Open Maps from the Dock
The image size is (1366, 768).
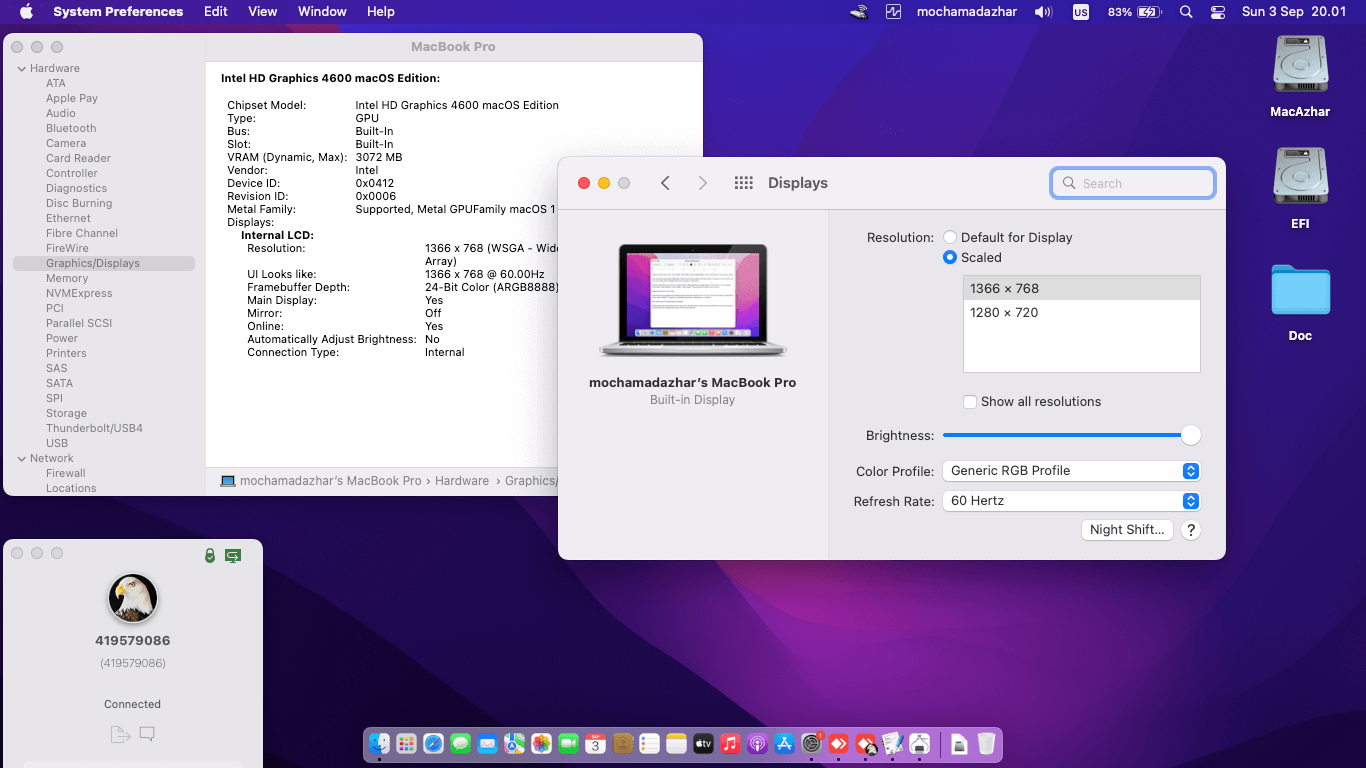pyautogui.click(x=514, y=744)
